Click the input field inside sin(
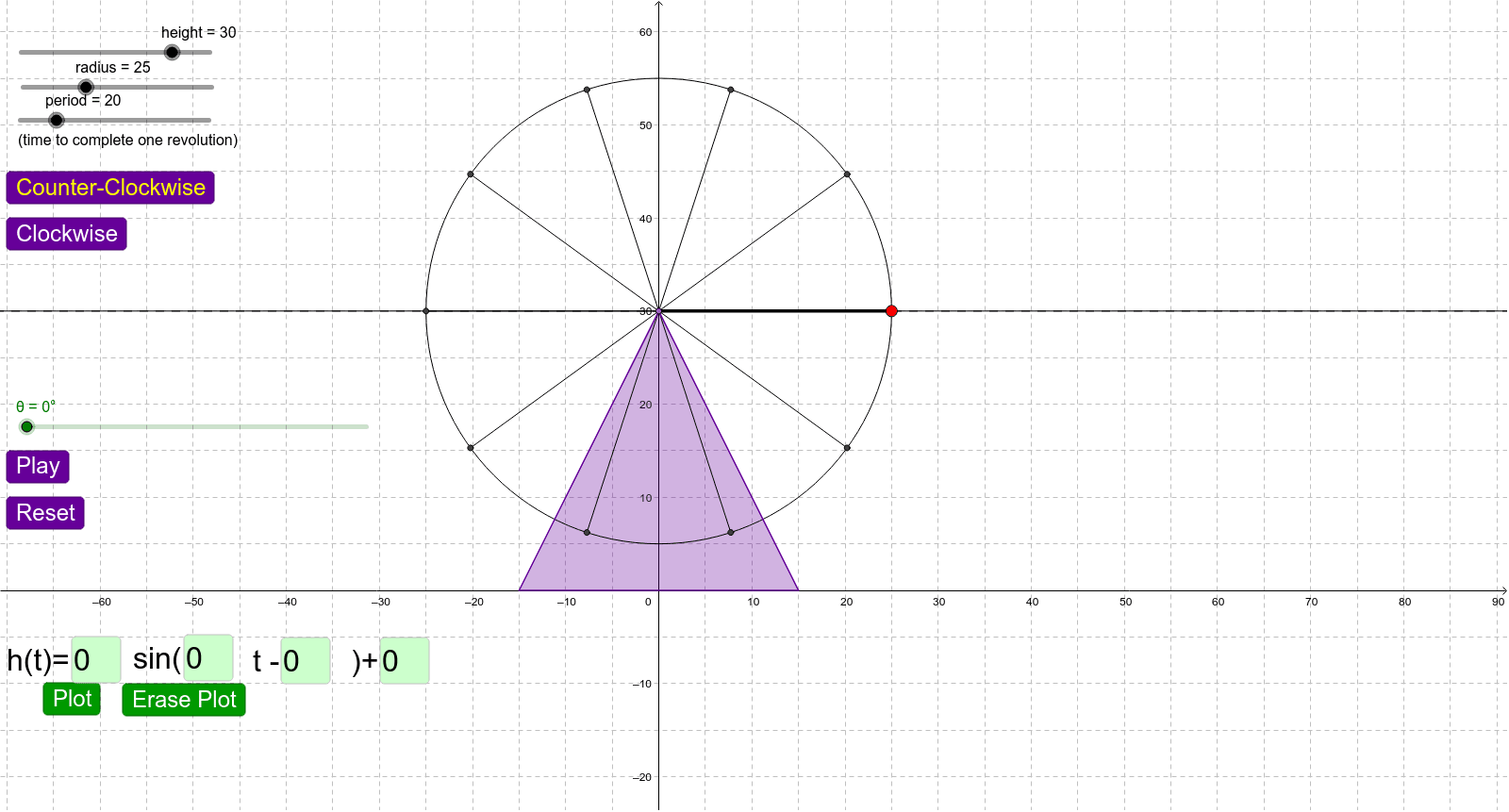This screenshot has width=1509, height=812. [208, 657]
